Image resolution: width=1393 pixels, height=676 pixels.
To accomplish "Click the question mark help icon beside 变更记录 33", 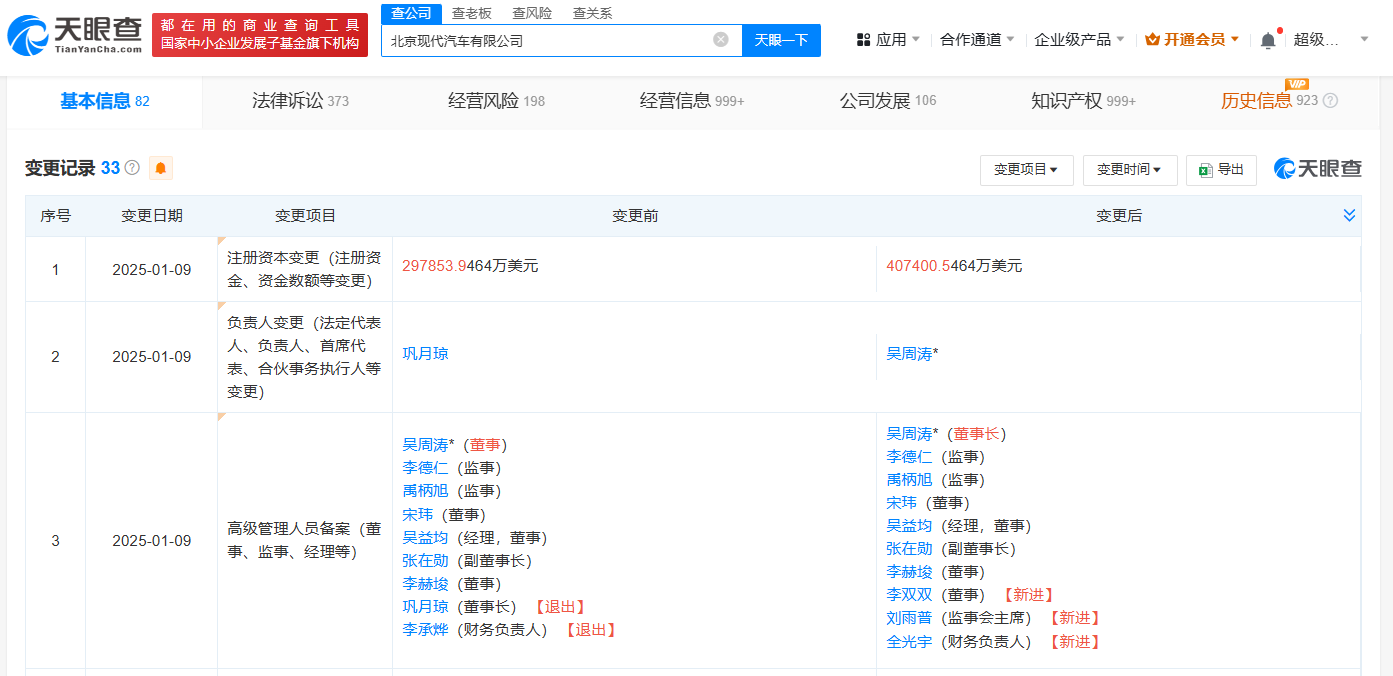I will click(x=132, y=168).
